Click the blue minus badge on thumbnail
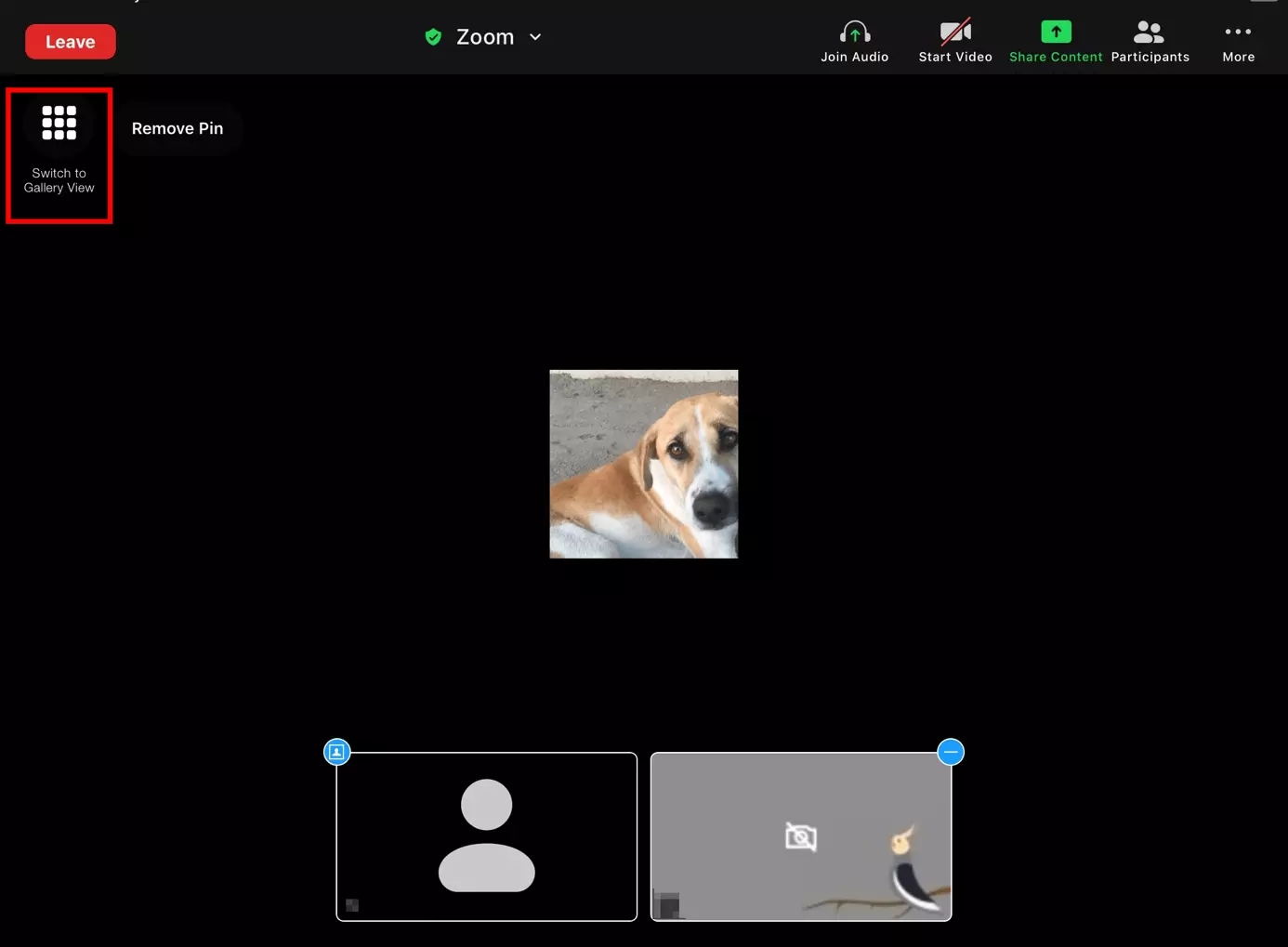Viewport: 1288px width, 947px height. [950, 752]
